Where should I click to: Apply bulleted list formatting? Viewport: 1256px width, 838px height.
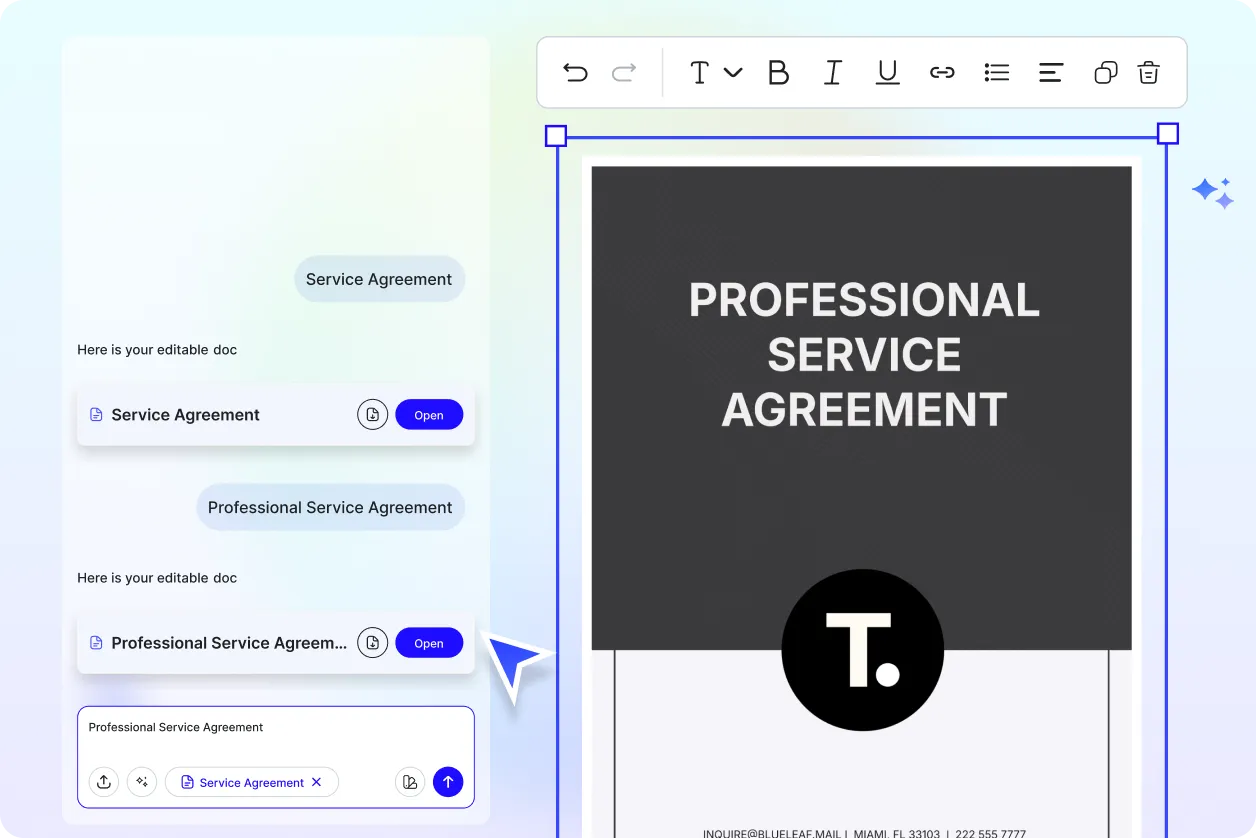click(997, 72)
